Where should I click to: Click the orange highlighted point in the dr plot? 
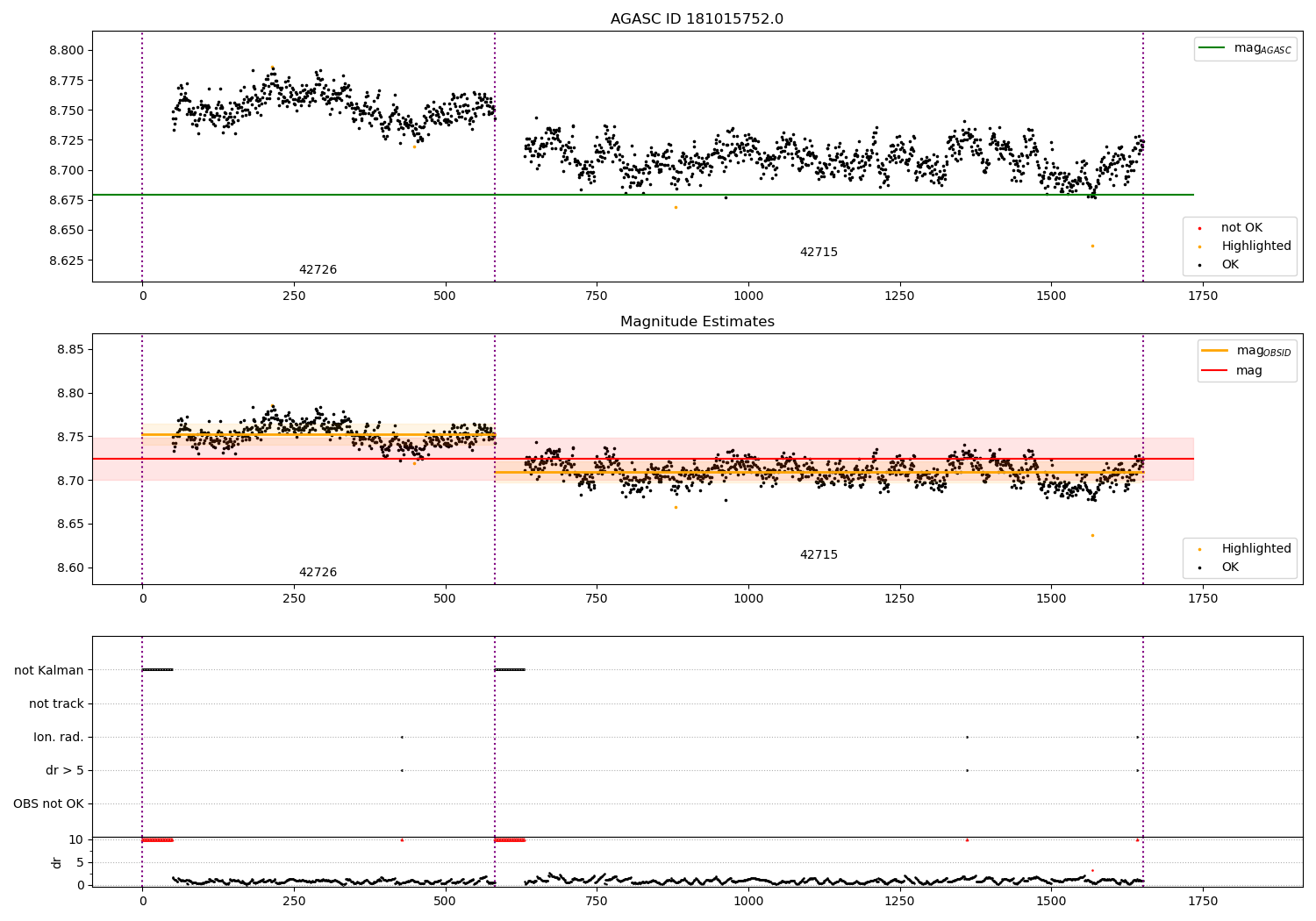pos(1092,870)
